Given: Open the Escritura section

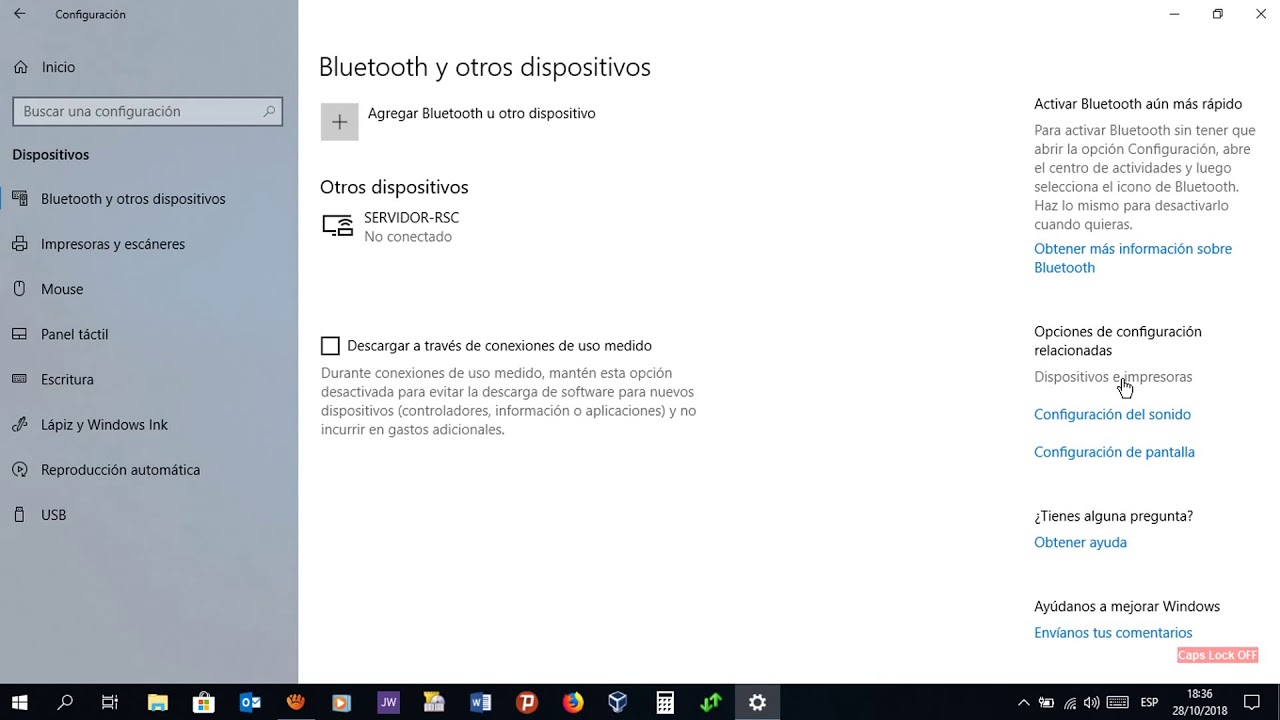Looking at the screenshot, I should point(67,379).
